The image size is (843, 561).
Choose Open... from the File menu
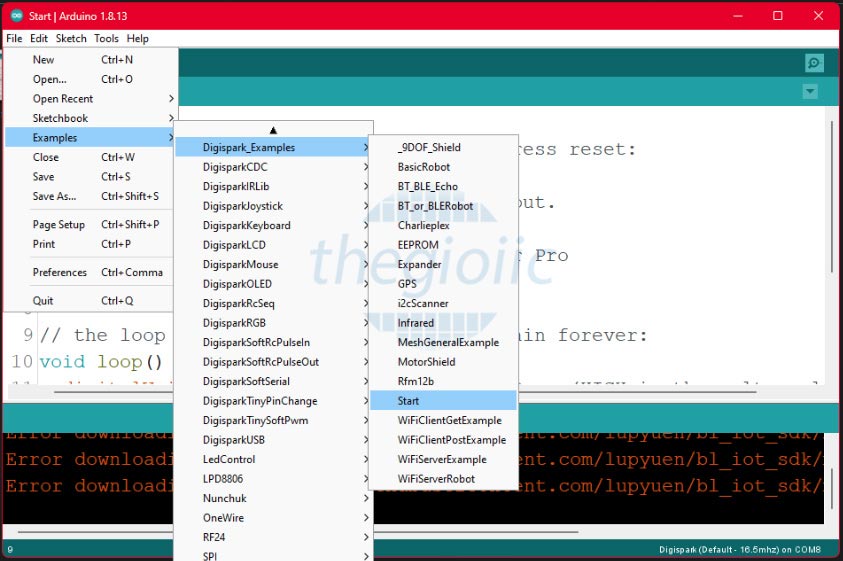[x=91, y=79]
